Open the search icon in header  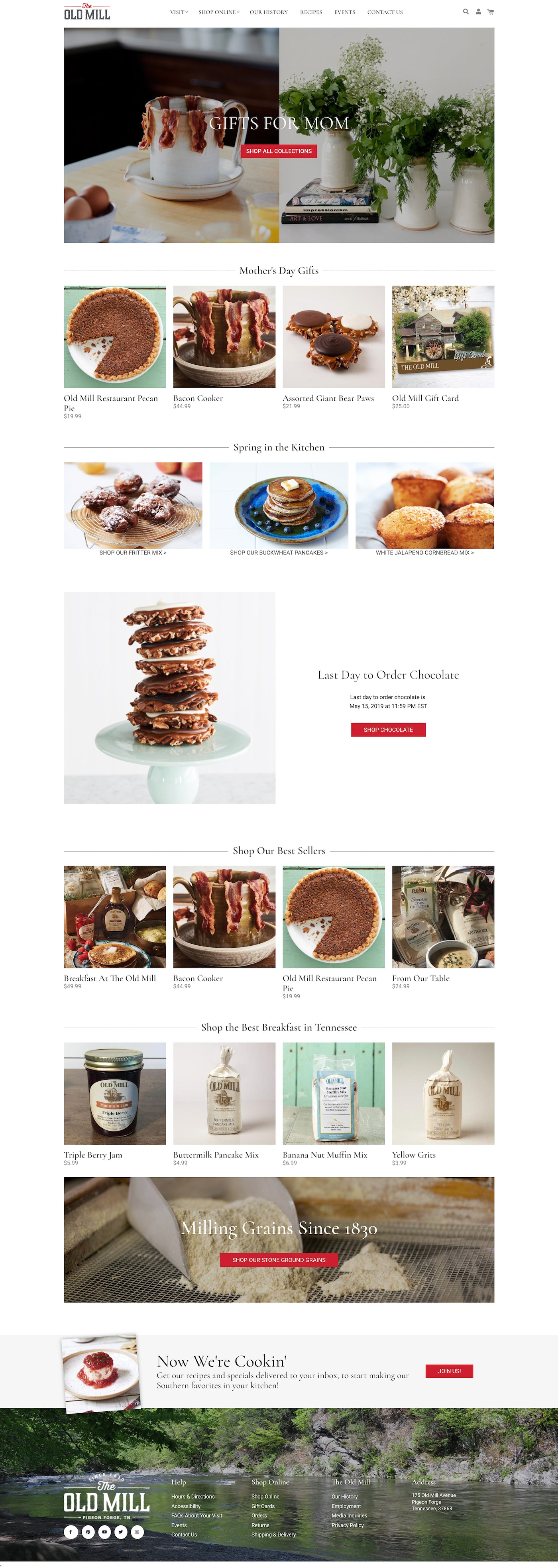466,12
